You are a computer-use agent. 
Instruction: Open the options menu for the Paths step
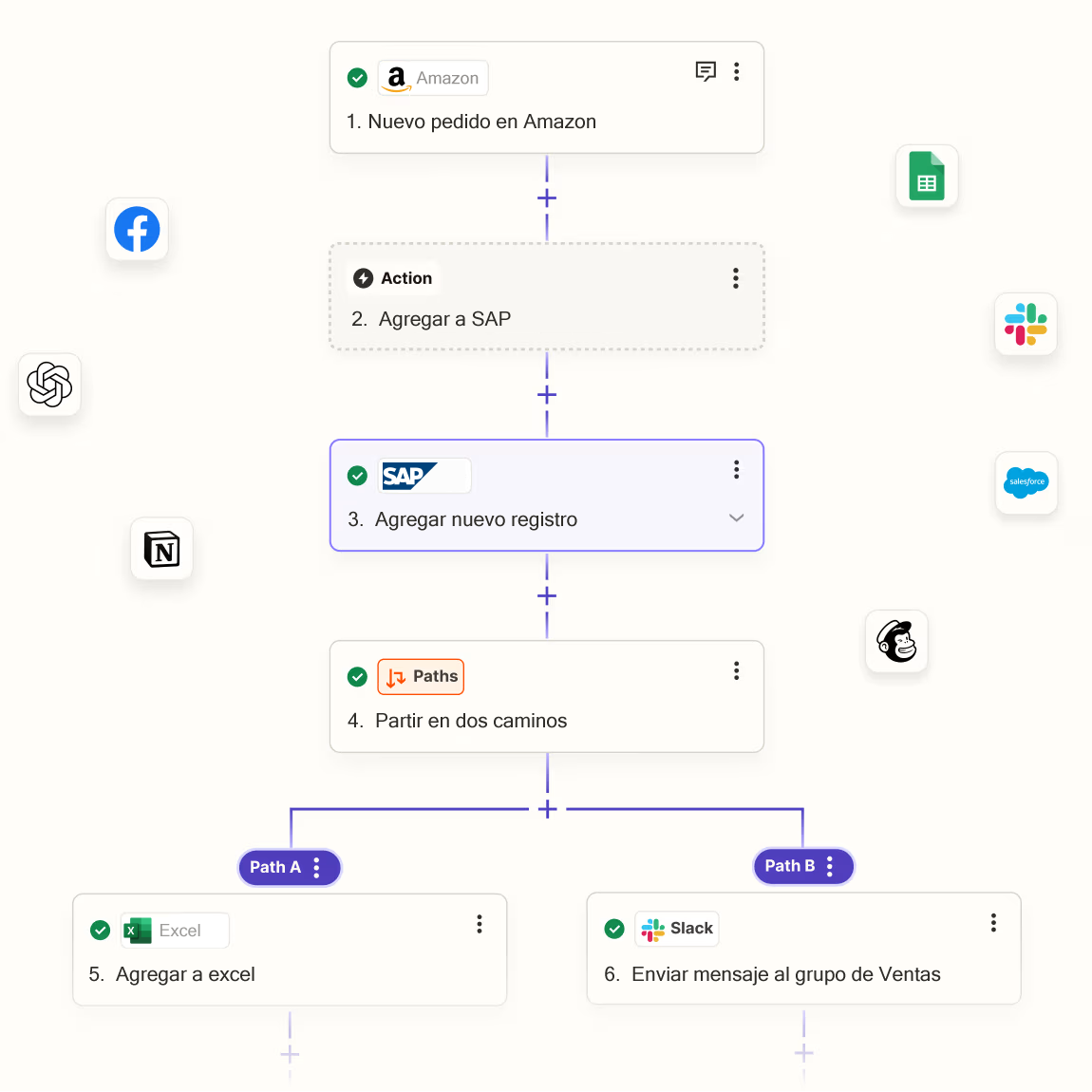(x=736, y=671)
